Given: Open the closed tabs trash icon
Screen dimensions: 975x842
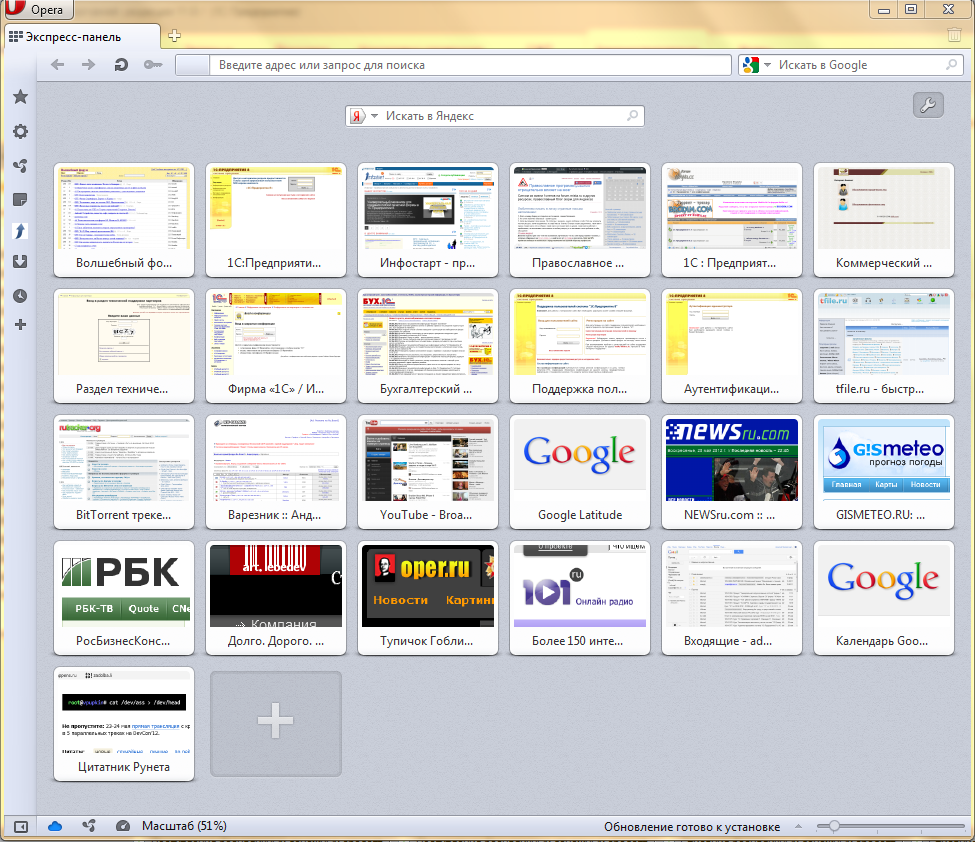Looking at the screenshot, I should 954,34.
